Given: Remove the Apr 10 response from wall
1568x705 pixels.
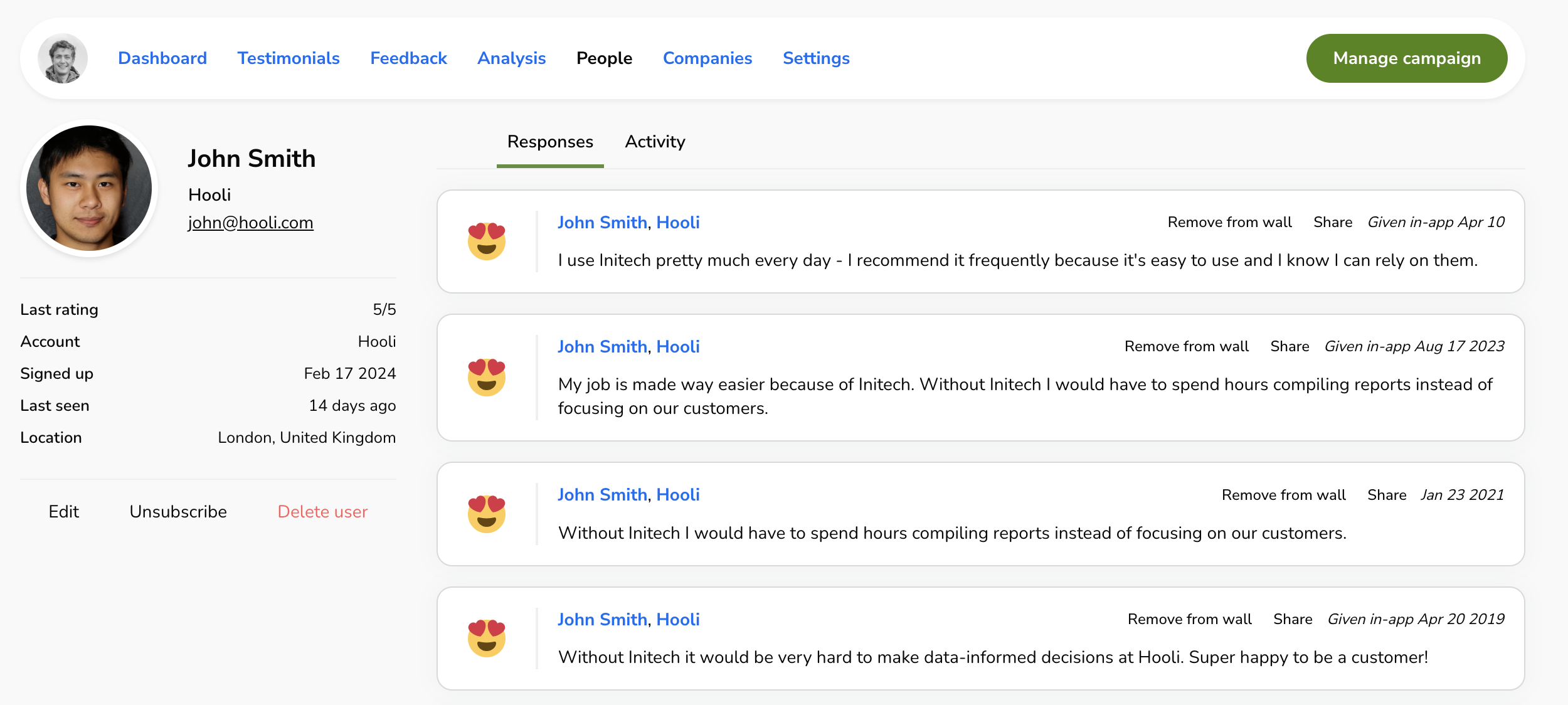Looking at the screenshot, I should [x=1229, y=222].
